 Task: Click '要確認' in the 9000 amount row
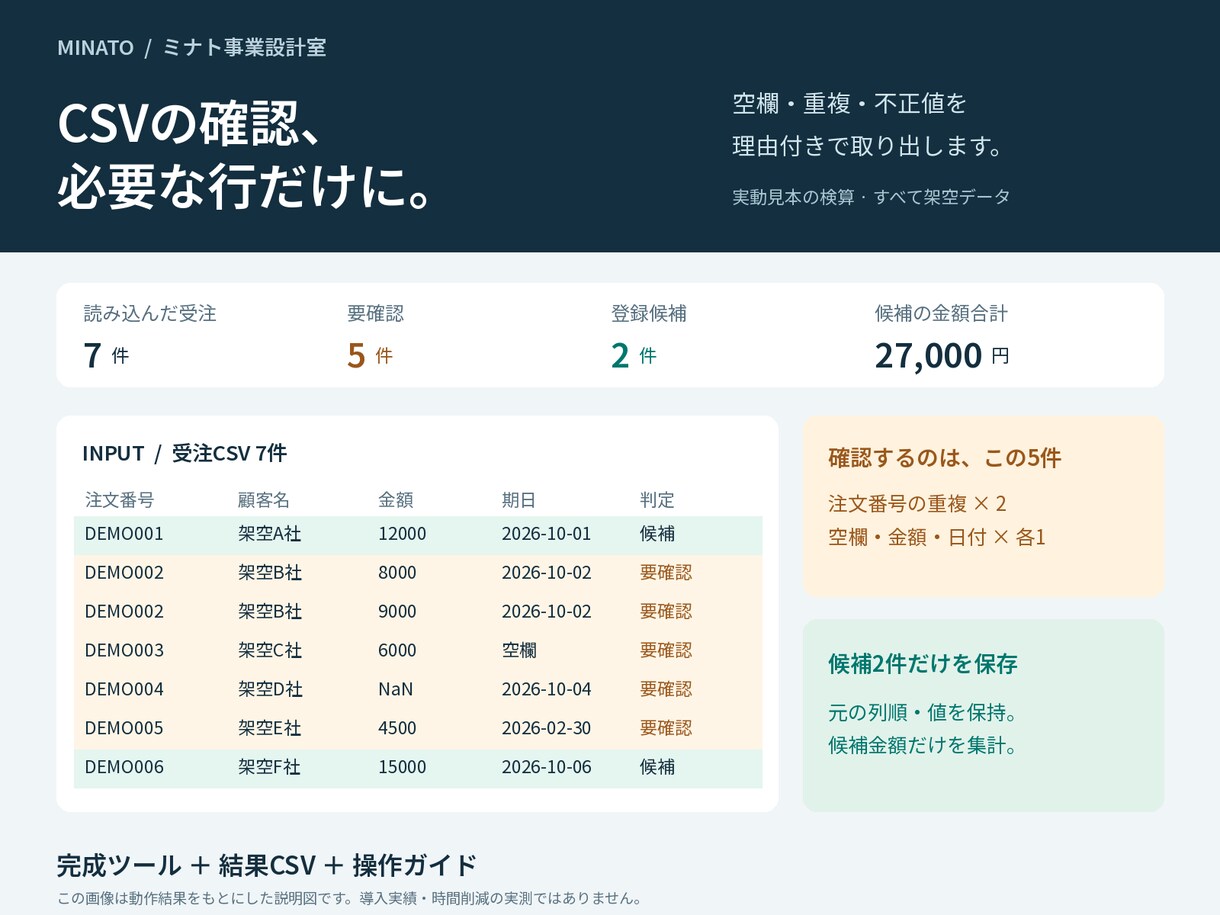coord(666,612)
